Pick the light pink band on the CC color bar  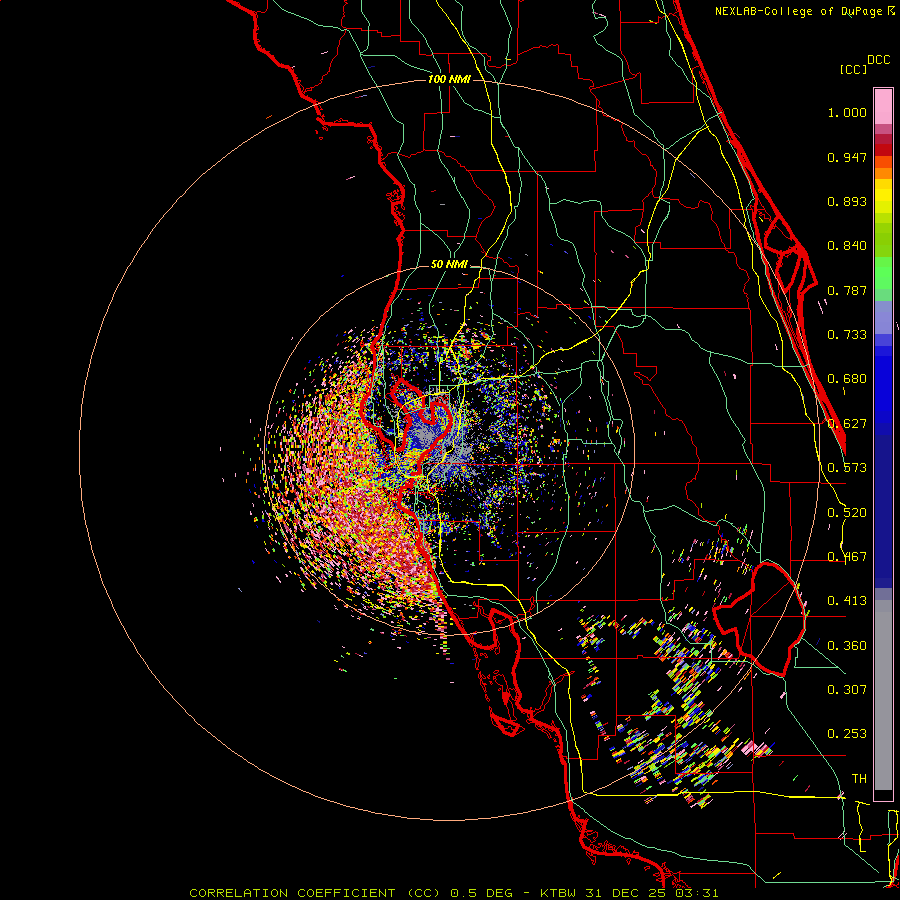click(x=883, y=107)
